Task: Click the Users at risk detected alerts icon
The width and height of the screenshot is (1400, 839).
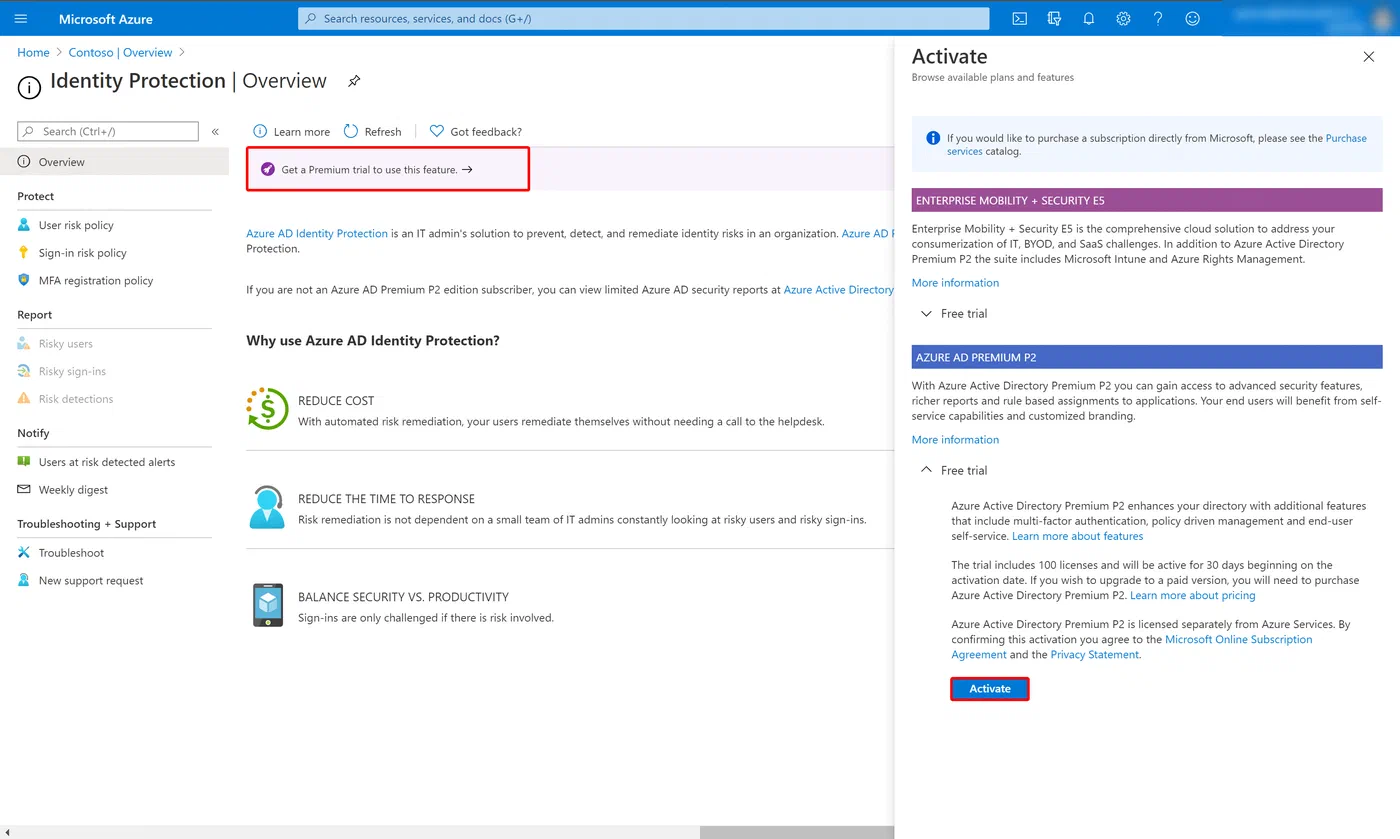Action: [x=24, y=462]
